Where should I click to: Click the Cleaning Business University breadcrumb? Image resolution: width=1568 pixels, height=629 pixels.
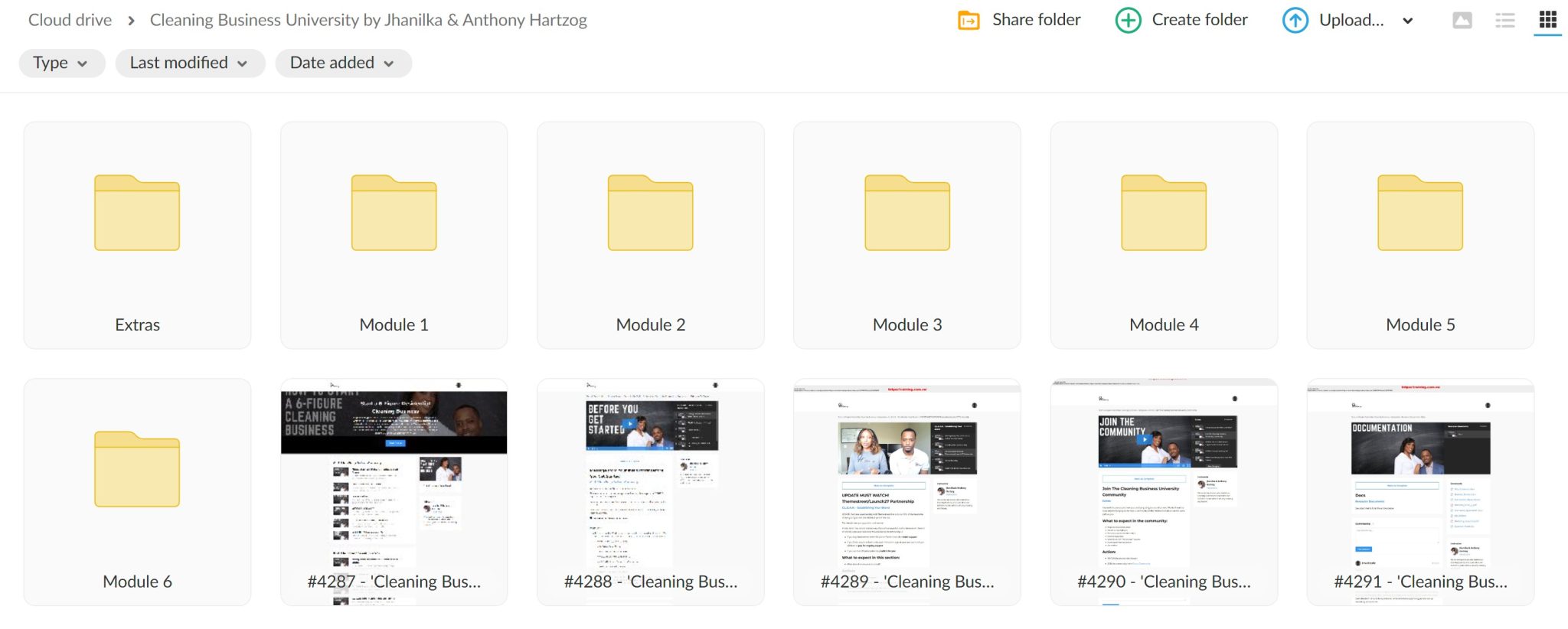pyautogui.click(x=368, y=20)
